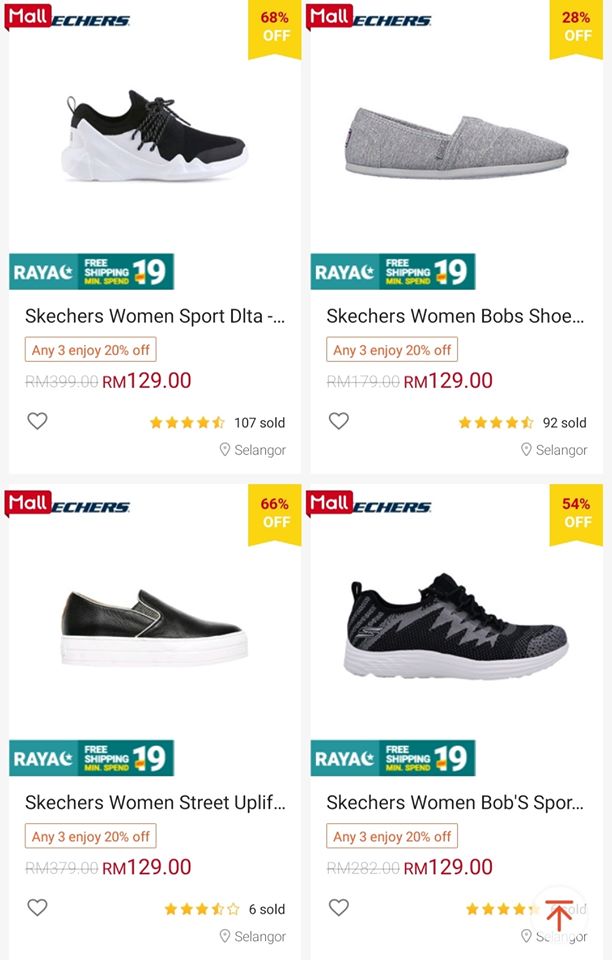The height and width of the screenshot is (960, 612).
Task: Tap the 68% OFF discount badge
Action: pos(275,27)
